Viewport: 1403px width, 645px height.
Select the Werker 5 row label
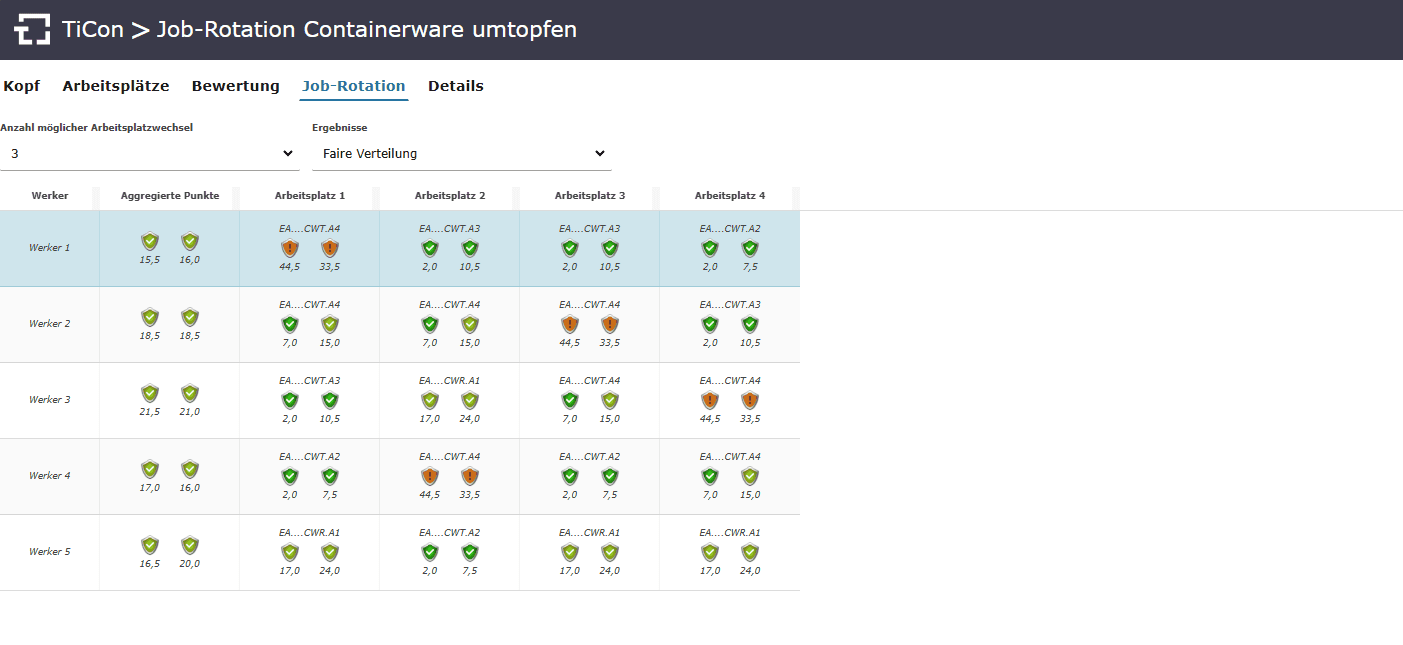pyautogui.click(x=50, y=552)
